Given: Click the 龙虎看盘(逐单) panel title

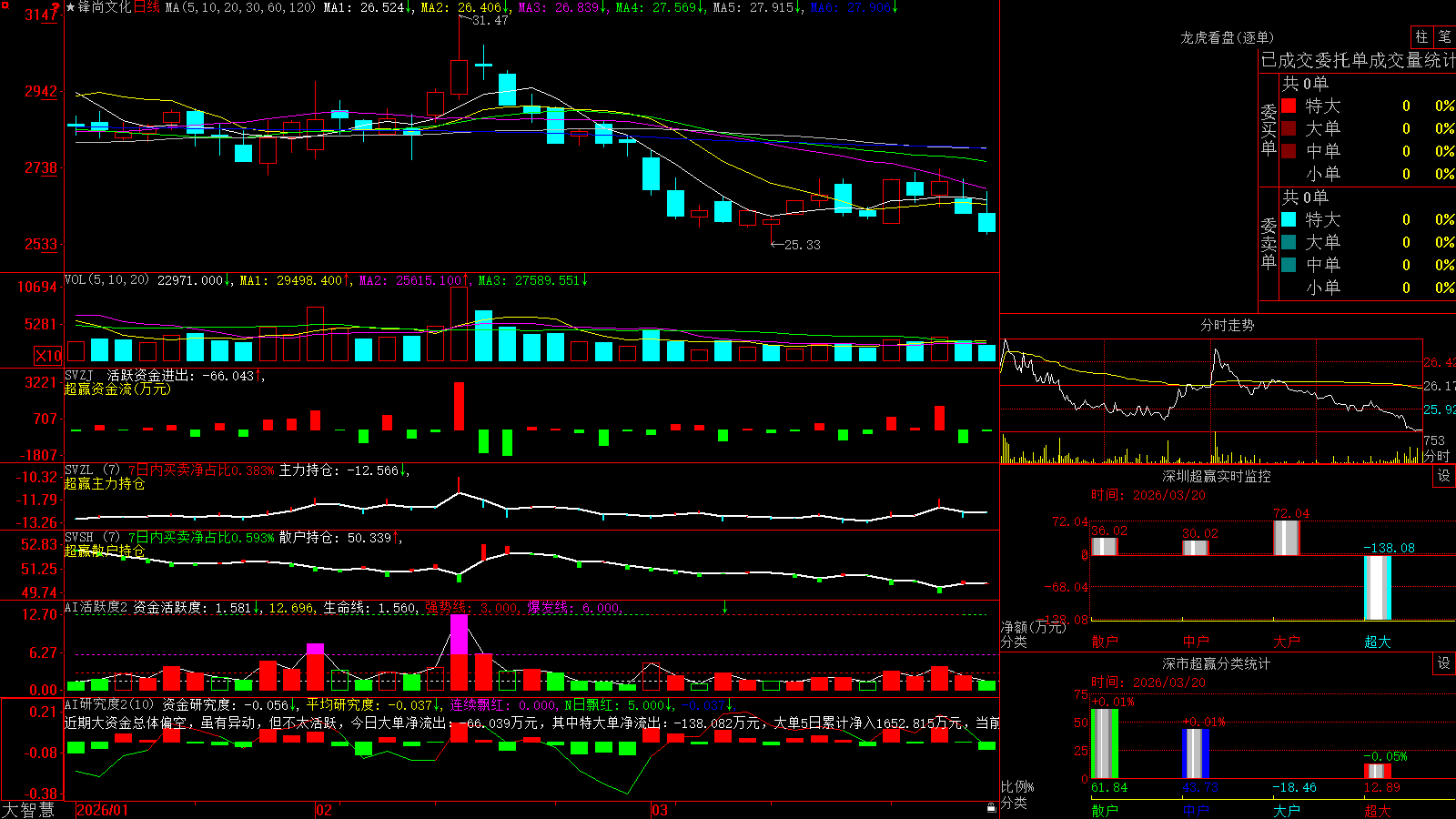Looking at the screenshot, I should tap(1227, 37).
